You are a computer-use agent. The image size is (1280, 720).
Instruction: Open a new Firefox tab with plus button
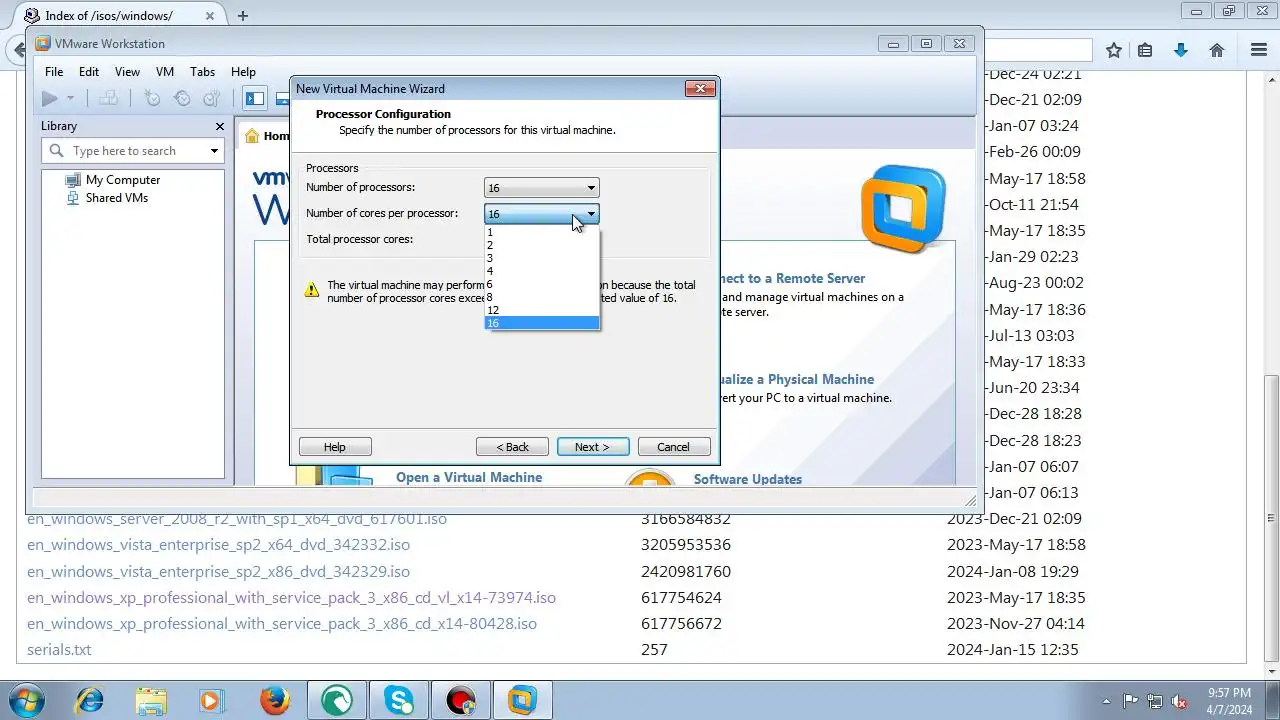tap(243, 15)
